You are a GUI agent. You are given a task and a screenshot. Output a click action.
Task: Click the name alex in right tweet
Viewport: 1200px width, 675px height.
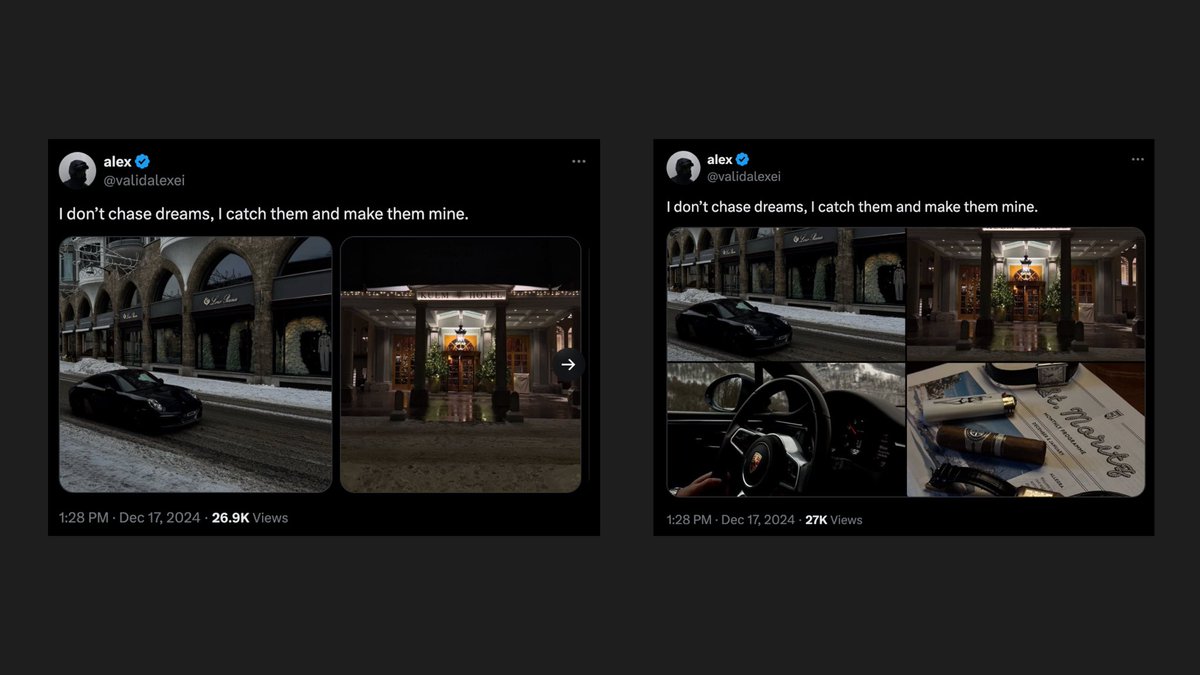(x=720, y=159)
